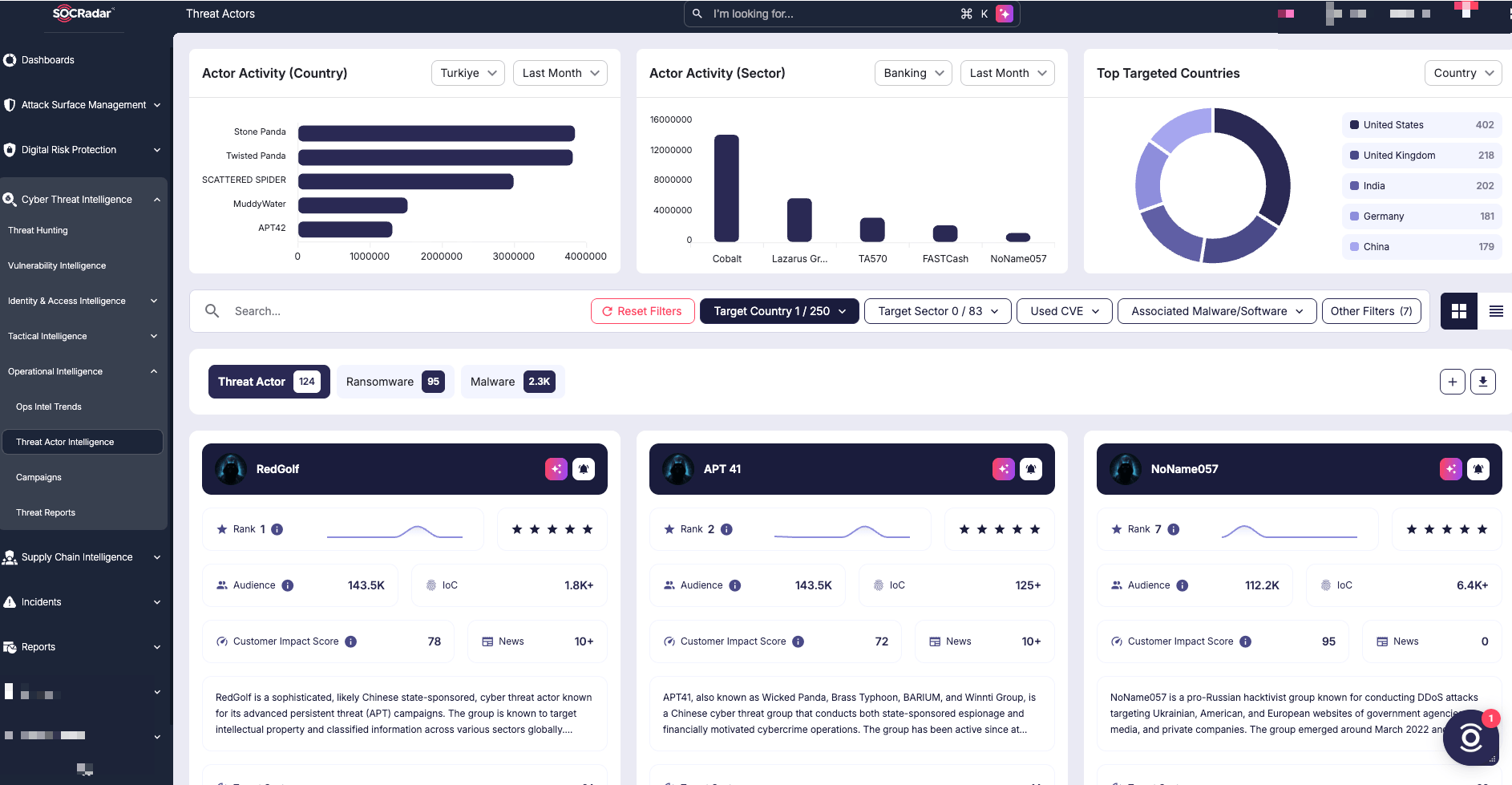Open the Banking sector dropdown
1512x785 pixels.
(x=914, y=73)
